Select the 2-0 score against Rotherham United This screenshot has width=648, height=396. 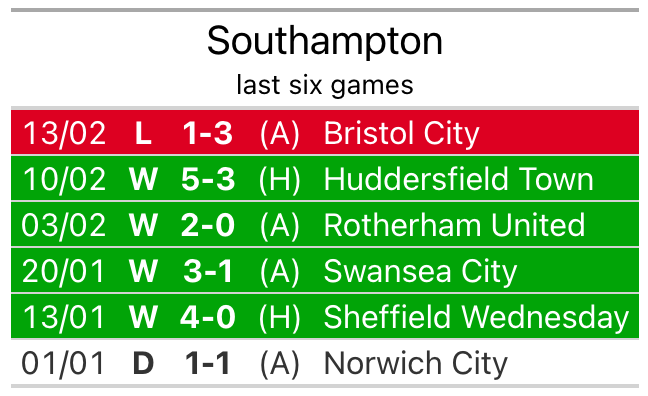point(208,225)
